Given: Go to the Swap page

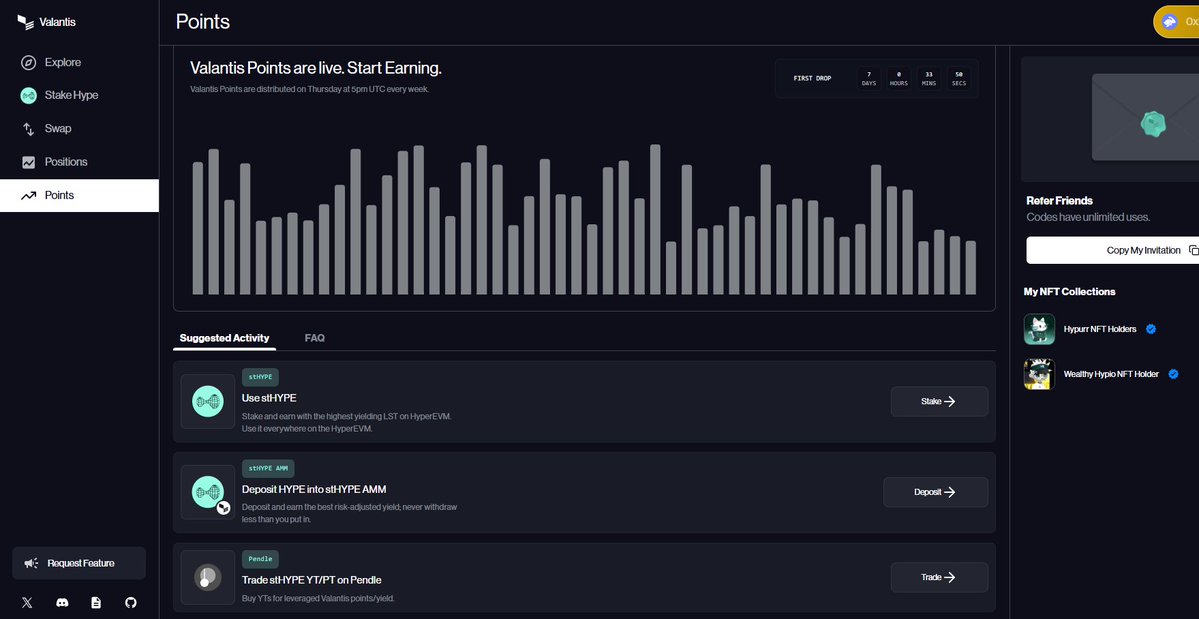Looking at the screenshot, I should tap(80, 128).
